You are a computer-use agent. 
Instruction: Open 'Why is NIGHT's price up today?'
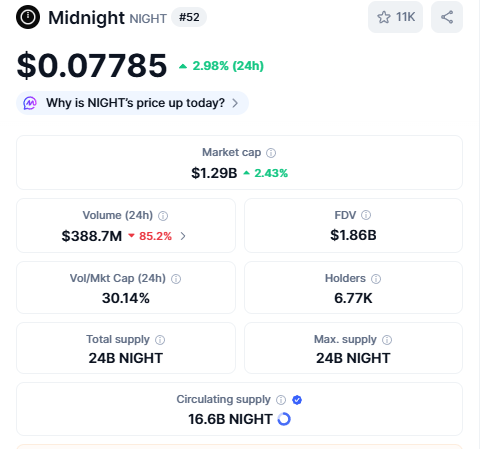tap(132, 103)
